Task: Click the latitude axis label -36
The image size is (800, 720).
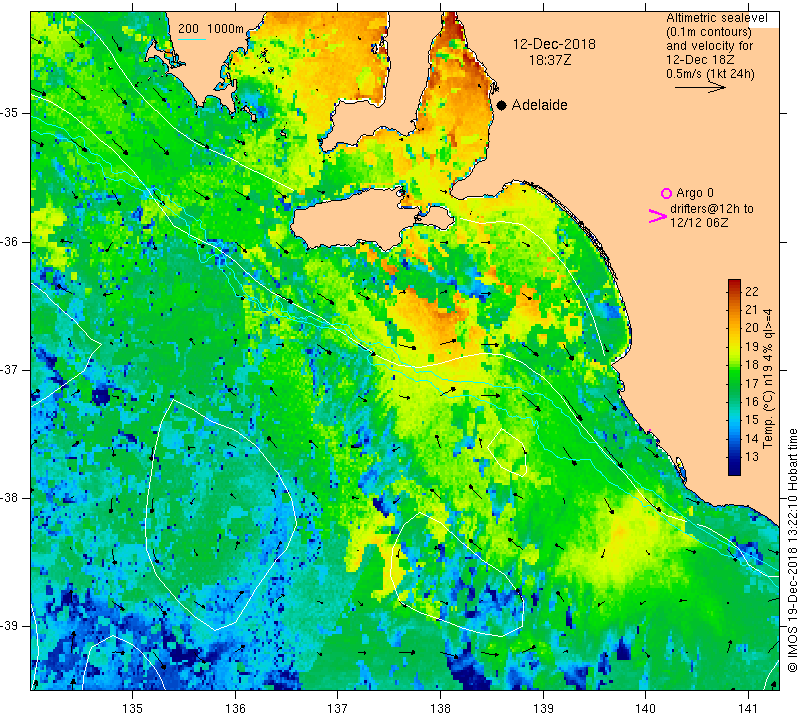Action: pyautogui.click(x=9, y=241)
